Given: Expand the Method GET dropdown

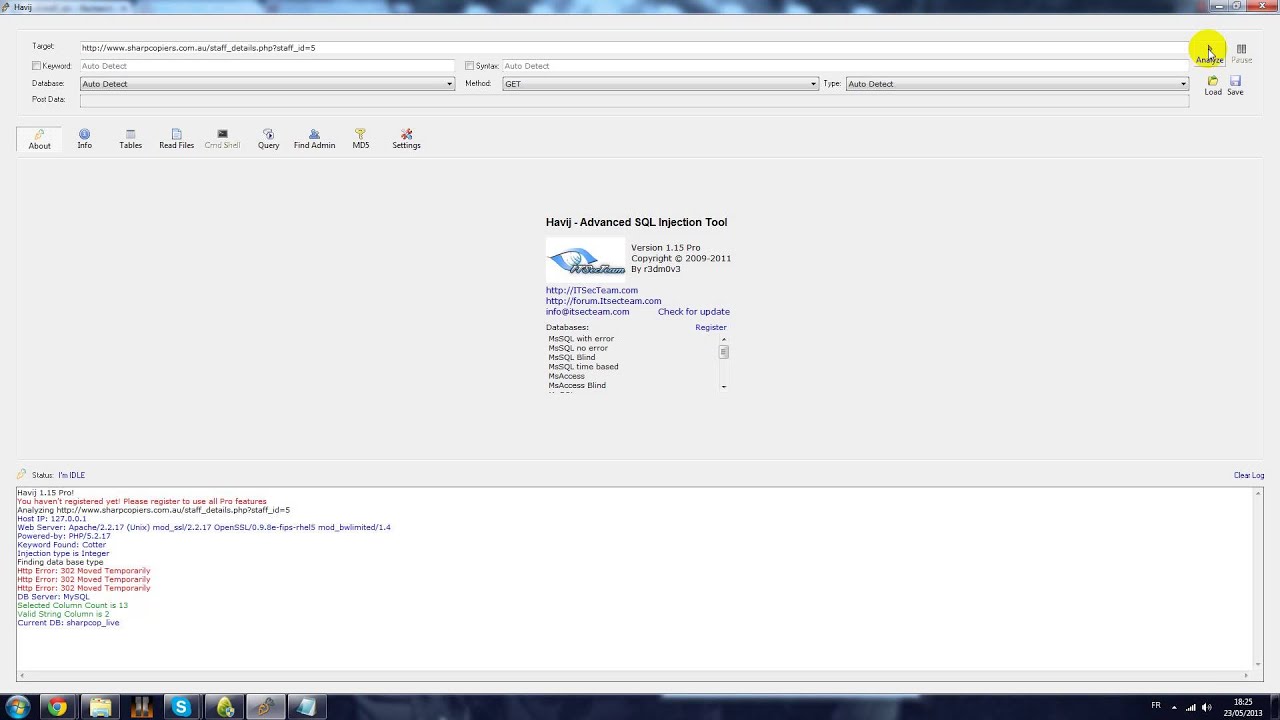Looking at the screenshot, I should (x=813, y=84).
